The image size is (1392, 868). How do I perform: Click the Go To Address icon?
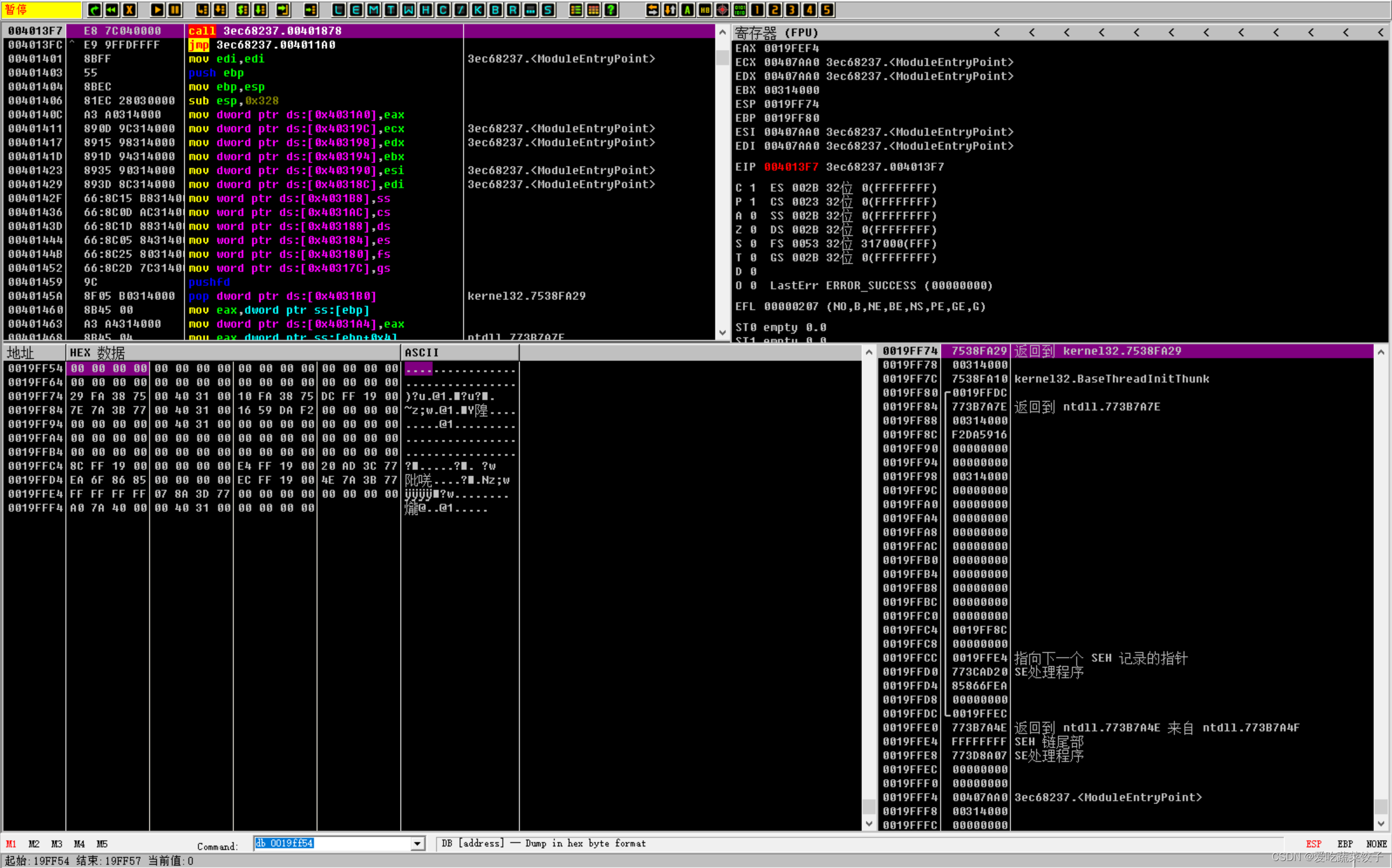(311, 9)
